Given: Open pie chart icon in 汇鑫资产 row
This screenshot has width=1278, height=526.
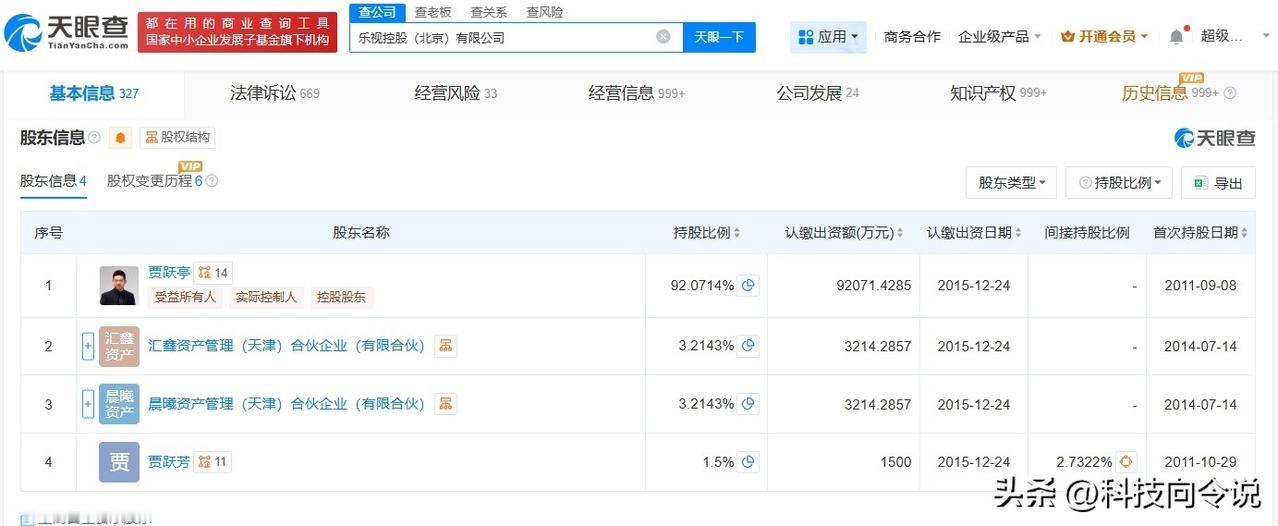Looking at the screenshot, I should (749, 346).
